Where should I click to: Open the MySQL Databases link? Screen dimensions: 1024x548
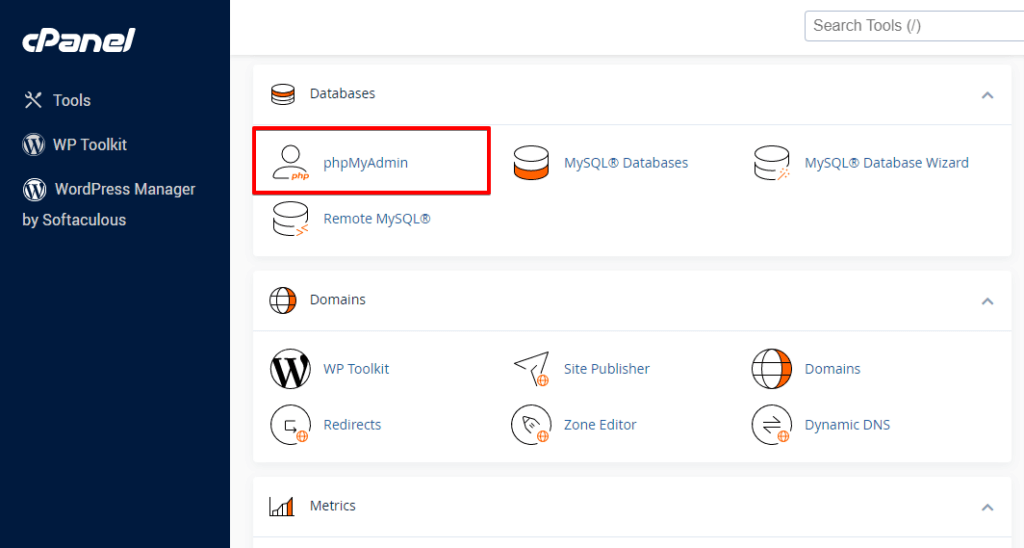(626, 163)
